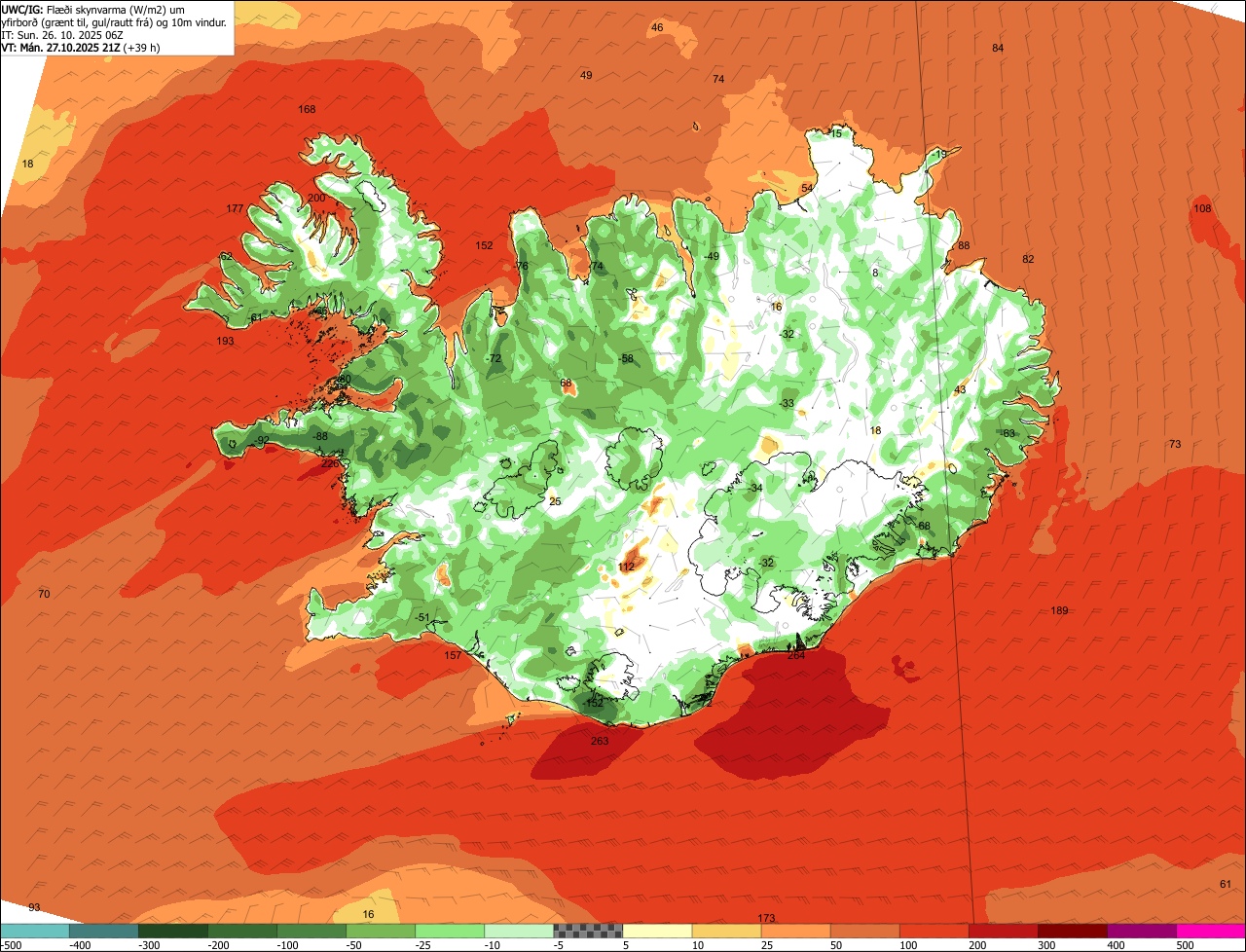The width and height of the screenshot is (1246, 952).
Task: Select the value -33 in eastern highlands
Action: (786, 403)
